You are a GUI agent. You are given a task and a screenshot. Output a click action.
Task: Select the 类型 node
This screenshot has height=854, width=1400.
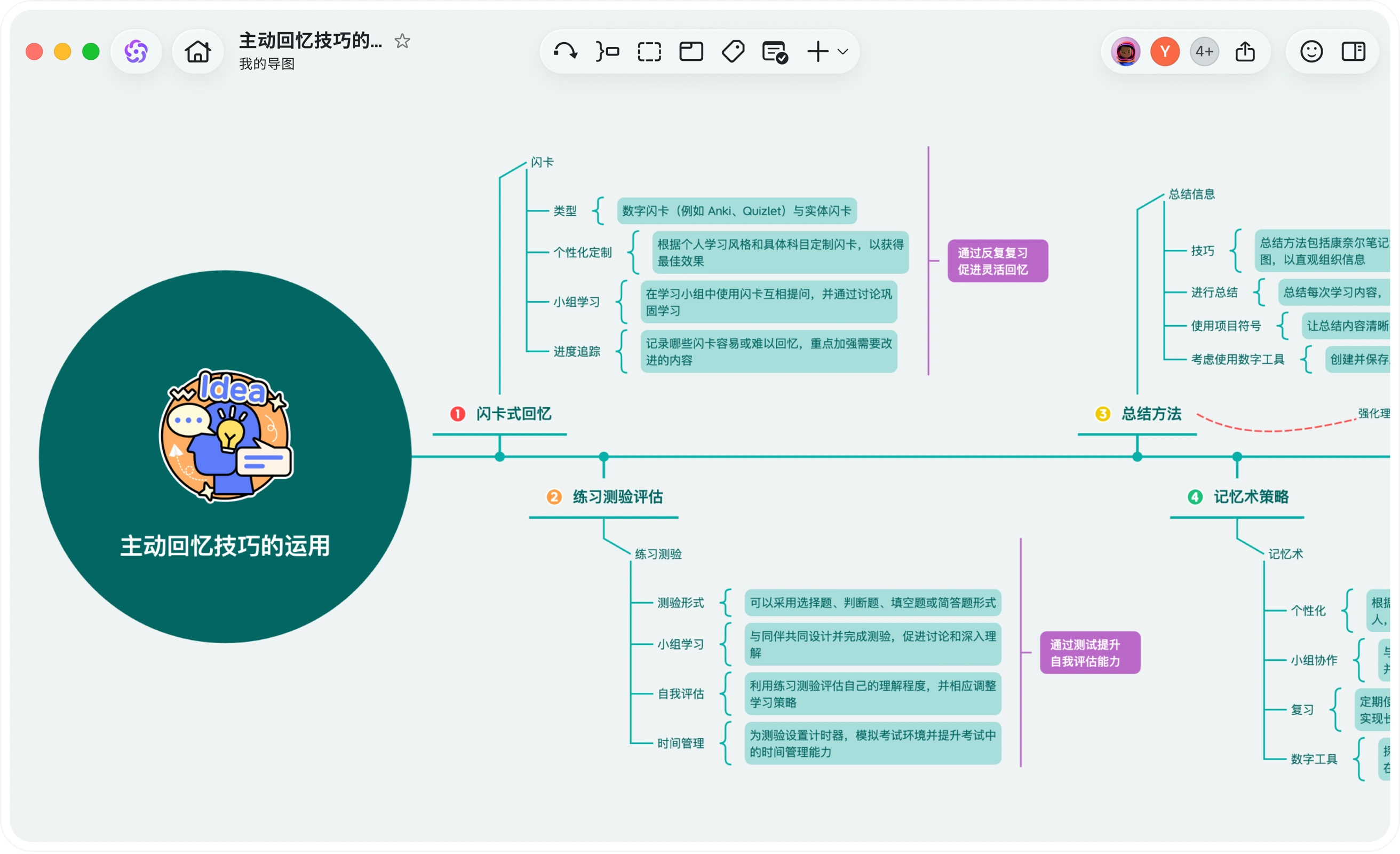point(565,211)
